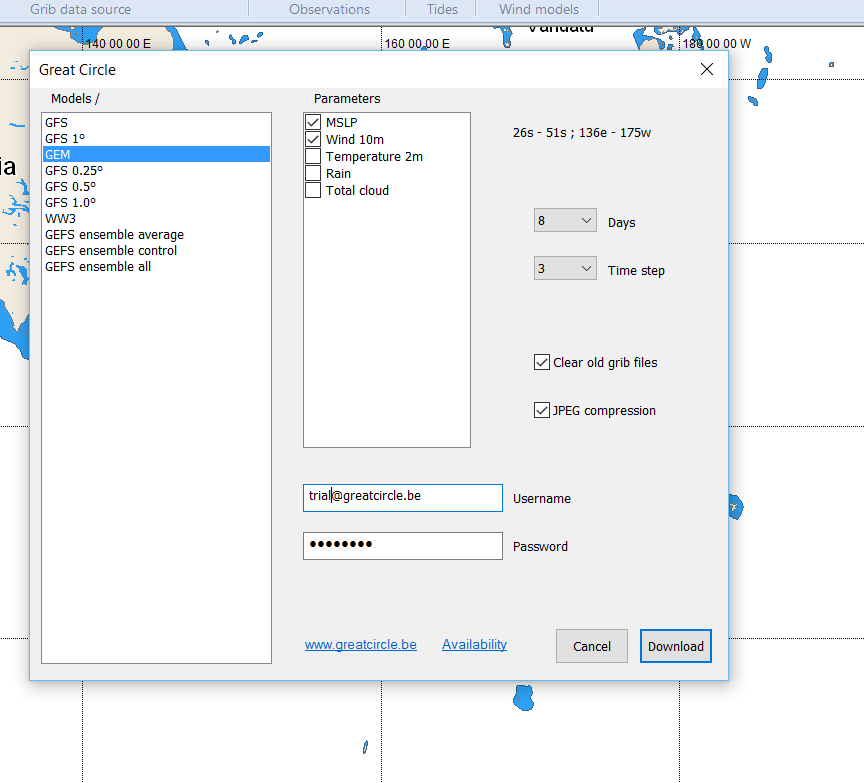This screenshot has width=864, height=783.
Task: Click the Username input field
Action: pyautogui.click(x=402, y=498)
